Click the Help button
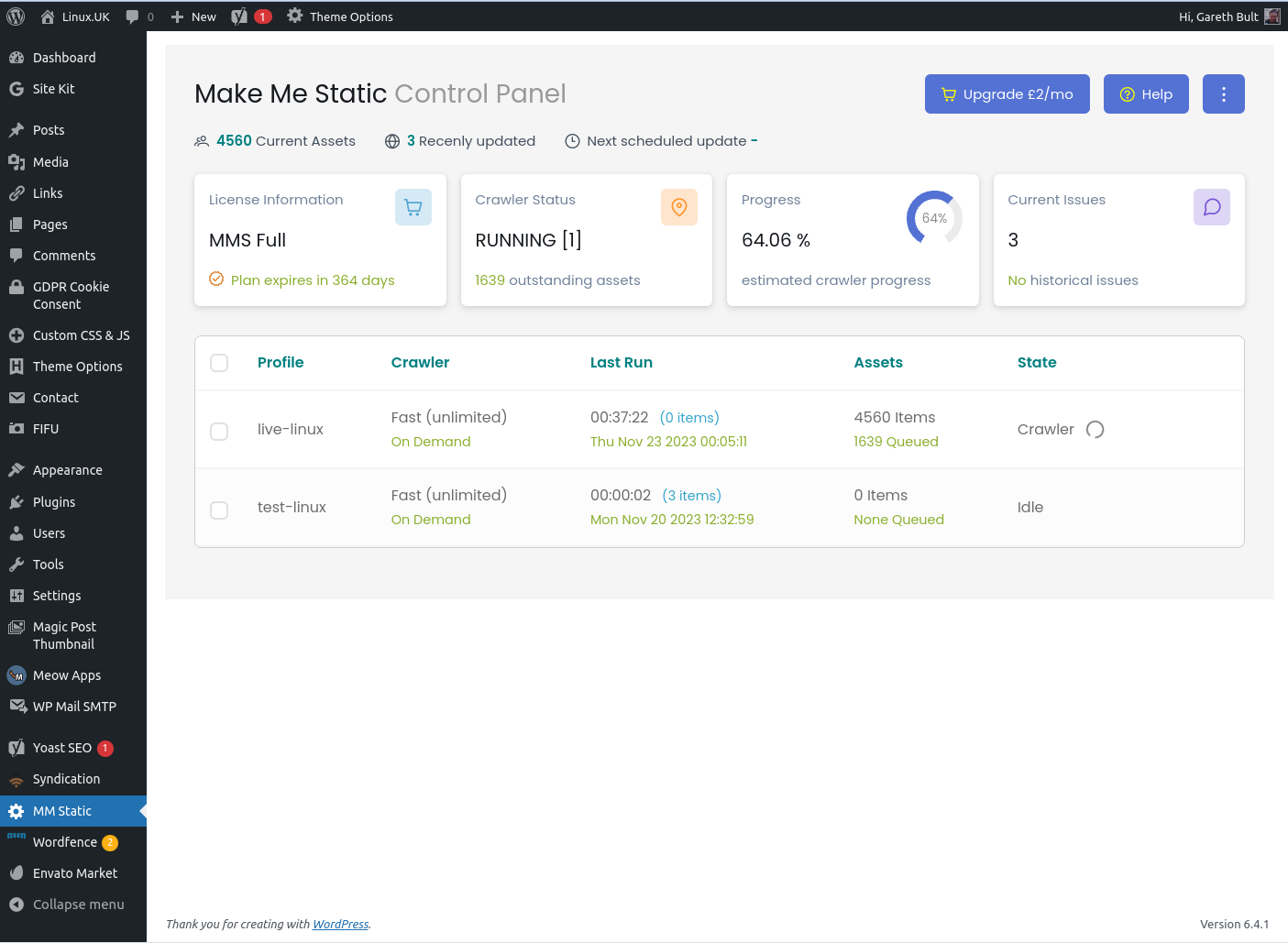This screenshot has height=943, width=1288. (x=1146, y=94)
